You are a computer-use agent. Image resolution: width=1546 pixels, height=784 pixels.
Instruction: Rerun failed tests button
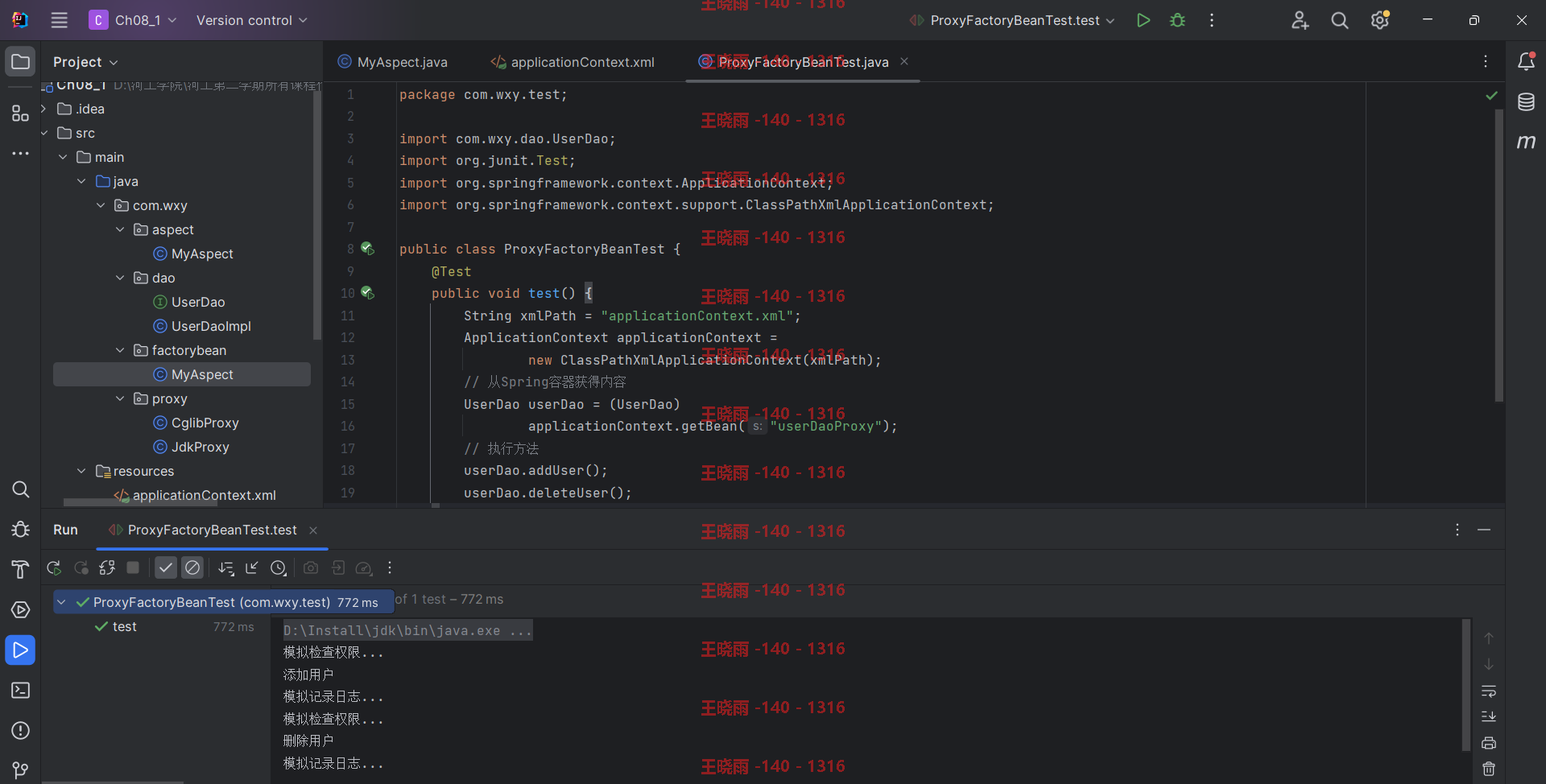tap(81, 568)
